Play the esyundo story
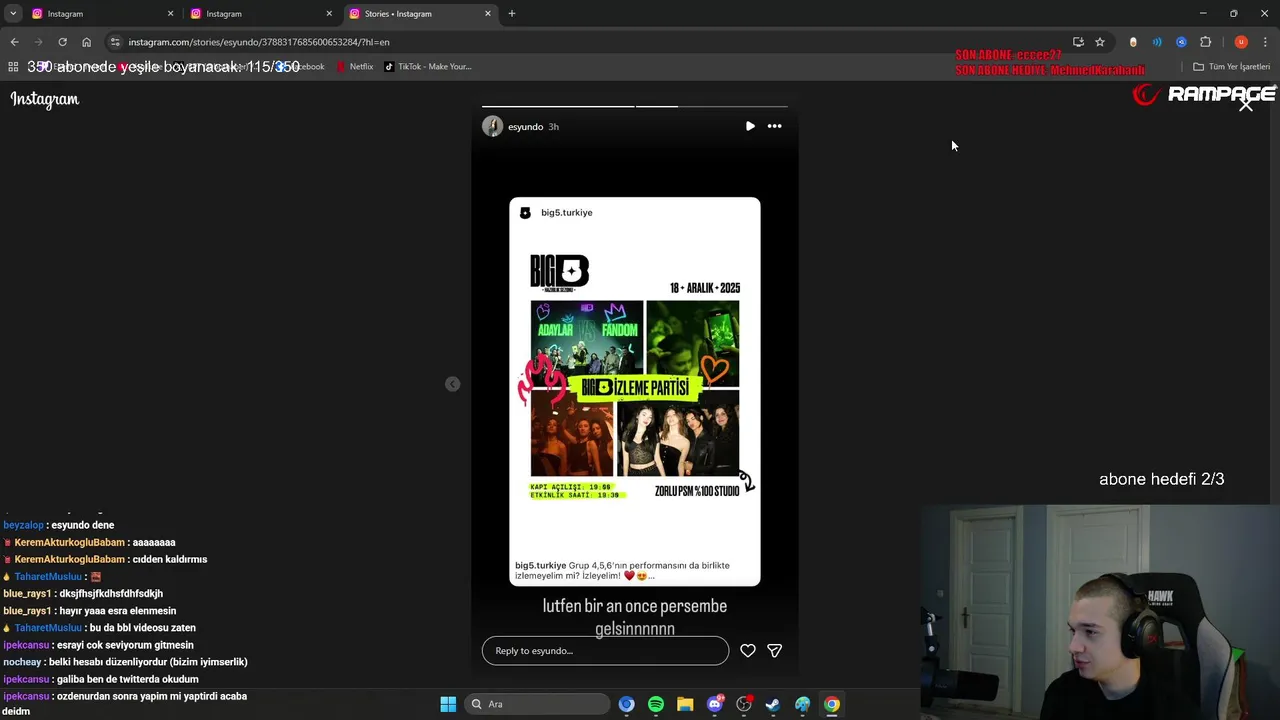The width and height of the screenshot is (1280, 720). 750,126
